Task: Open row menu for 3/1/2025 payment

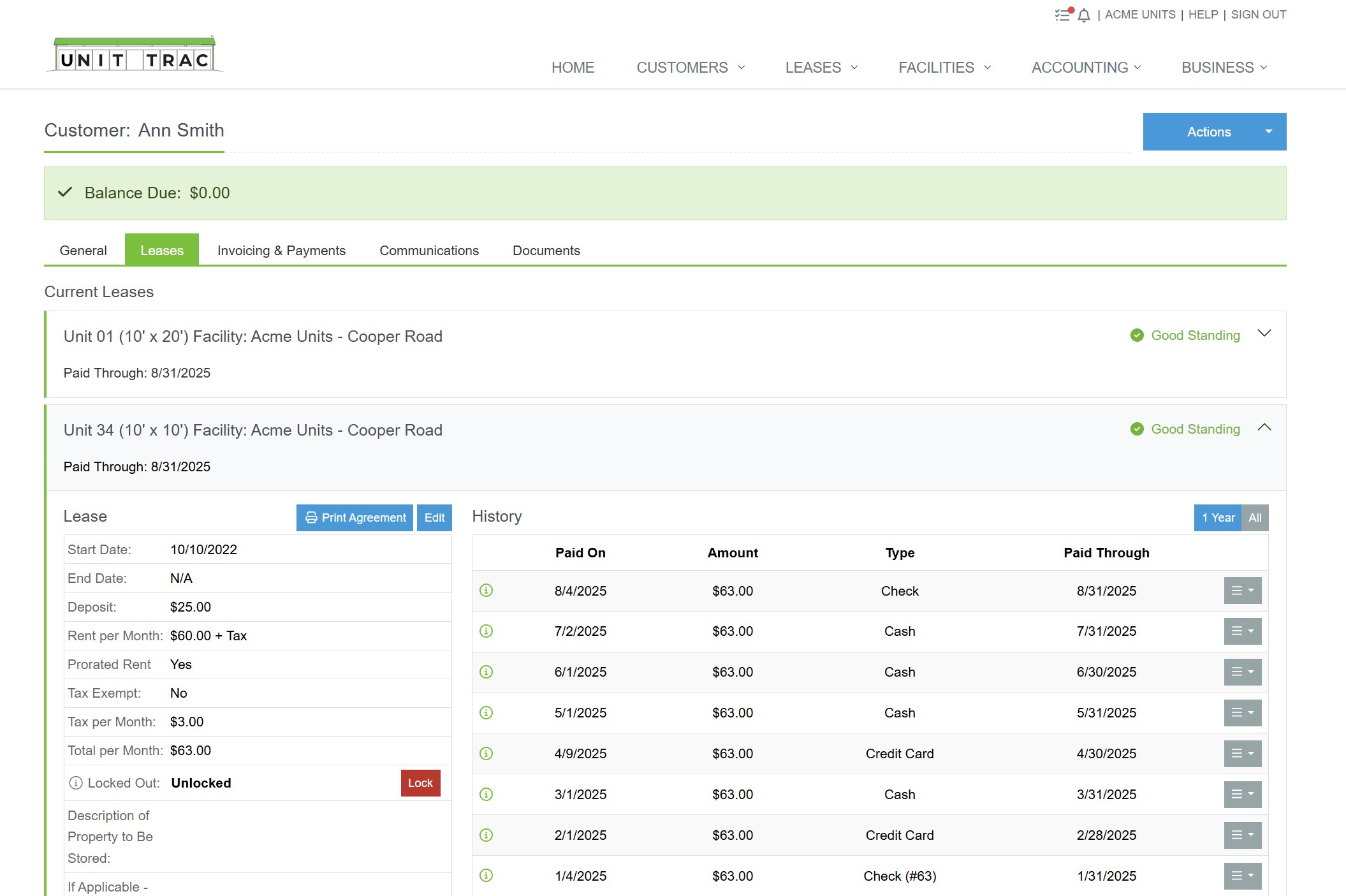Action: pos(1243,795)
